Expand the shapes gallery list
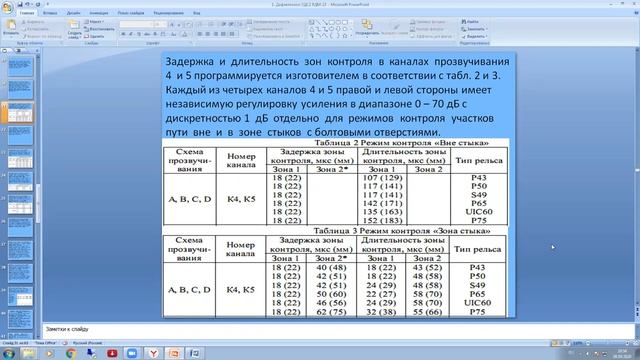 tap(351, 36)
